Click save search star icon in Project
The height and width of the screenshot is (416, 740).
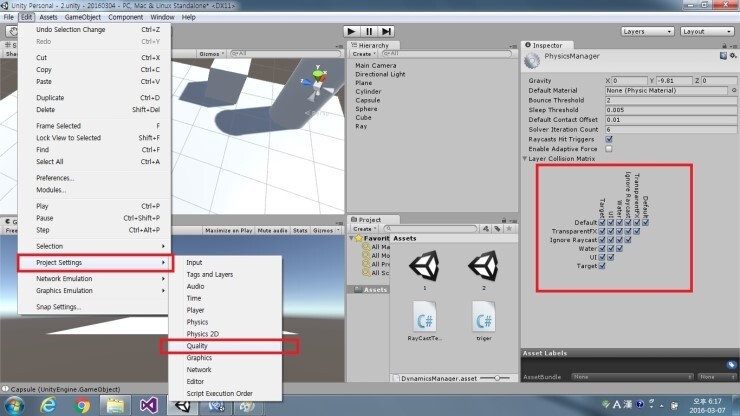point(509,229)
